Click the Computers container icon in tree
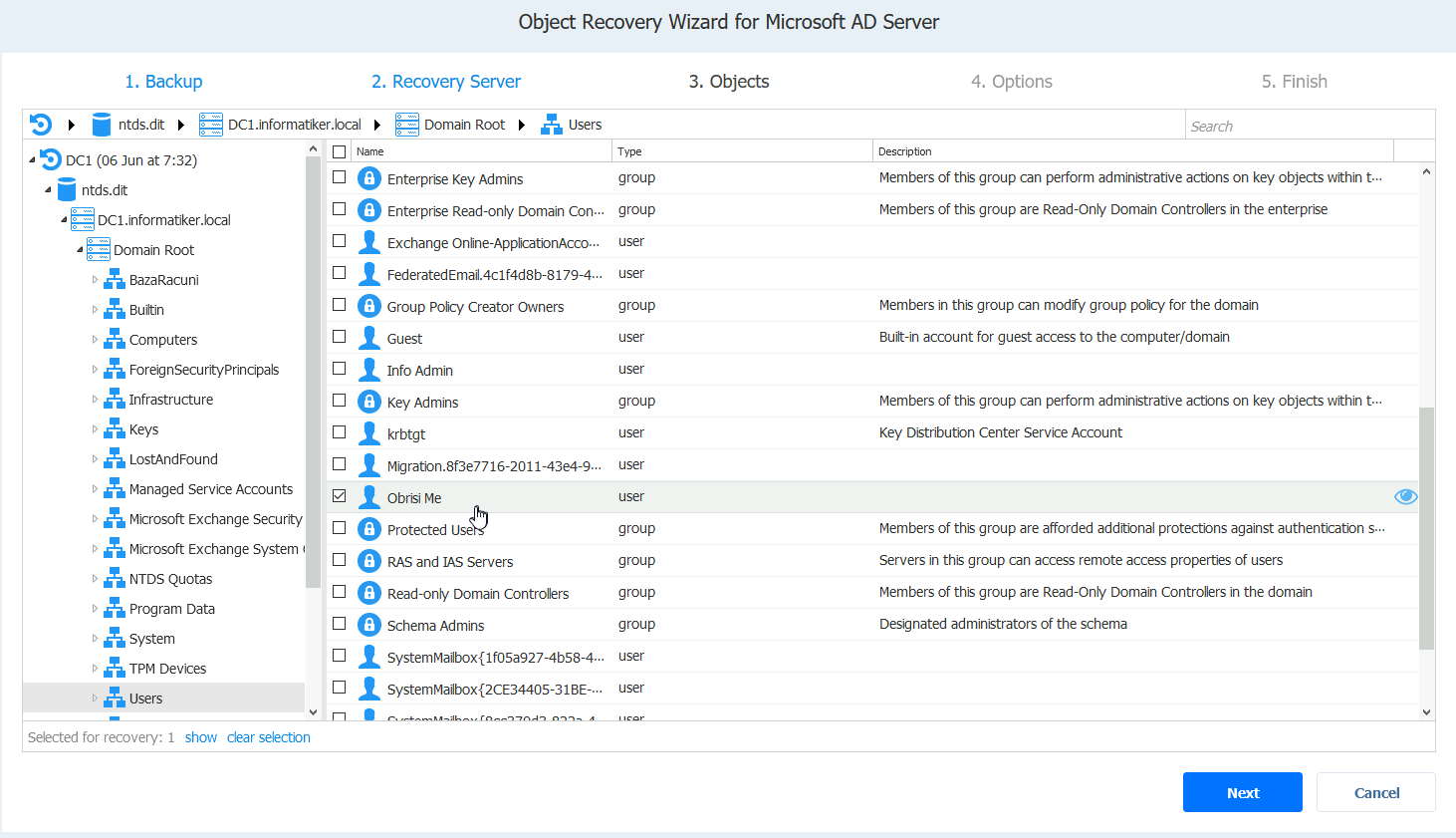Viewport: 1456px width, 838px height. 115,340
